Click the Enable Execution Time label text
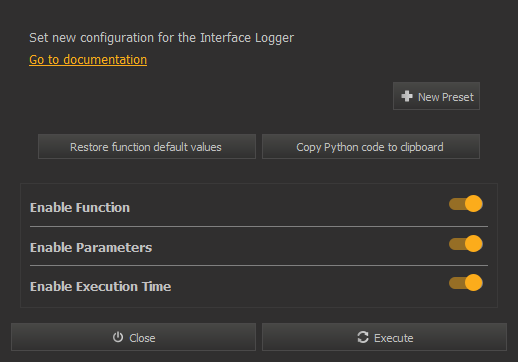The image size is (518, 362). [x=101, y=286]
